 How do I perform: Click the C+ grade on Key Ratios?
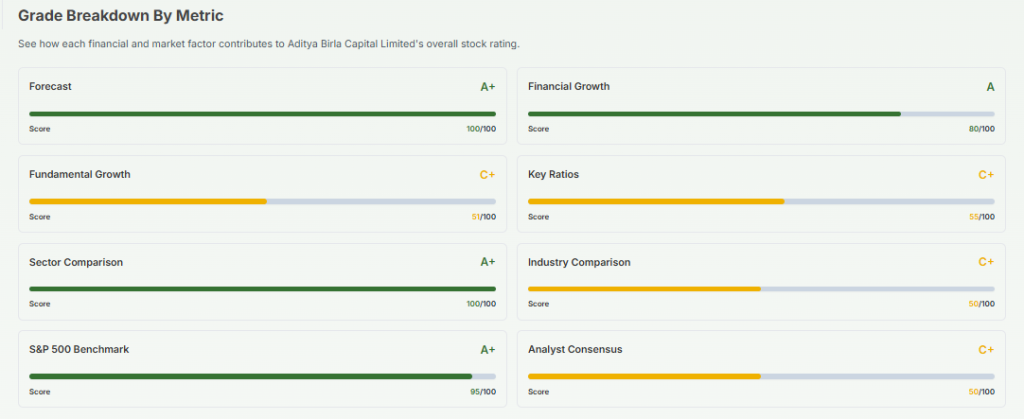point(986,175)
